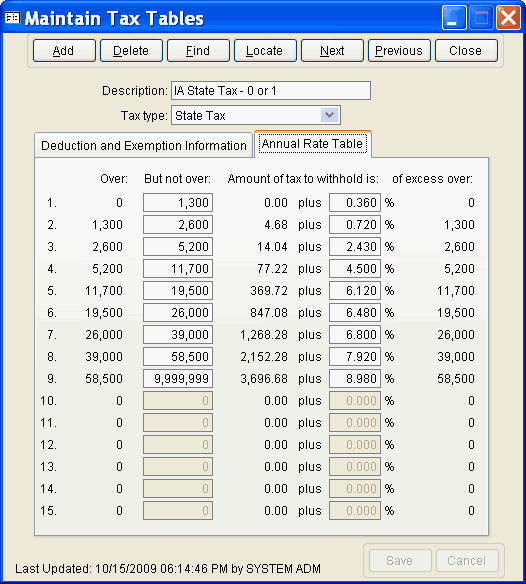This screenshot has width=526, height=584.
Task: Switch to Deduction and Exemption Information tab
Action: [144, 145]
